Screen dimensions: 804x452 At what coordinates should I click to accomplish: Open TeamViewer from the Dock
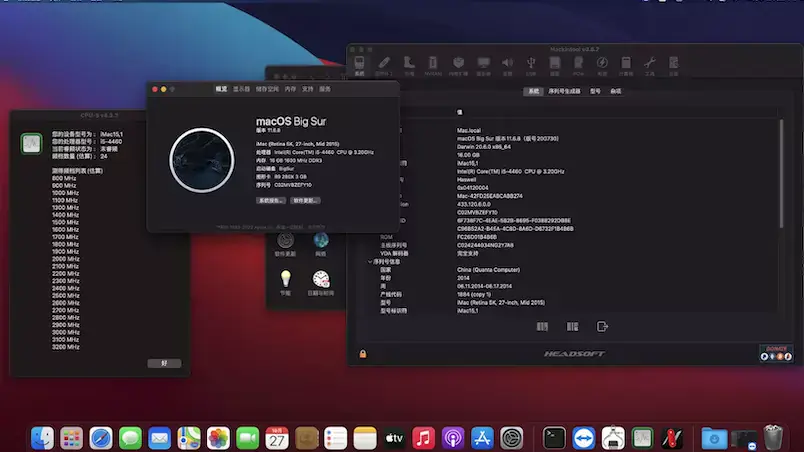584,438
